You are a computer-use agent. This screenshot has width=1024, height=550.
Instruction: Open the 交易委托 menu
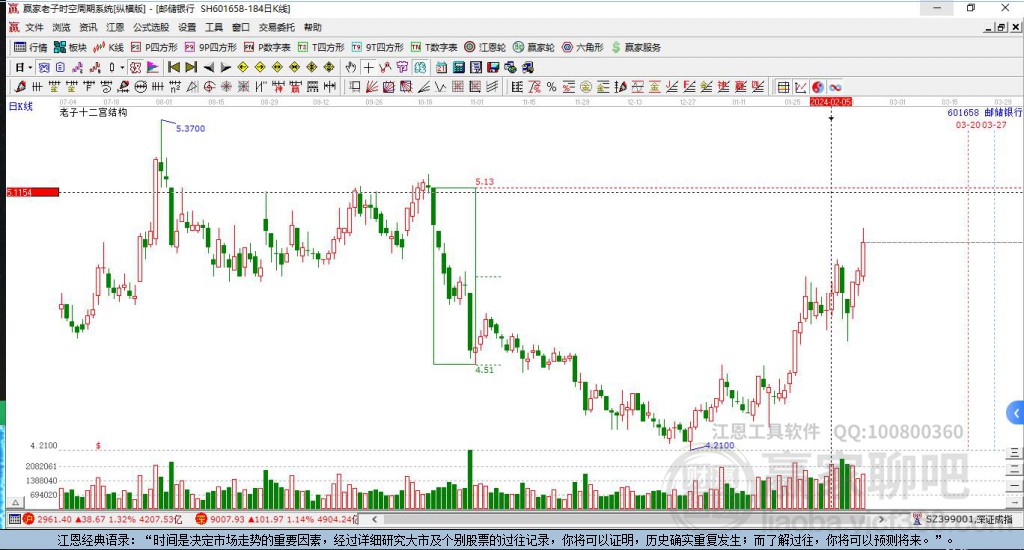277,27
